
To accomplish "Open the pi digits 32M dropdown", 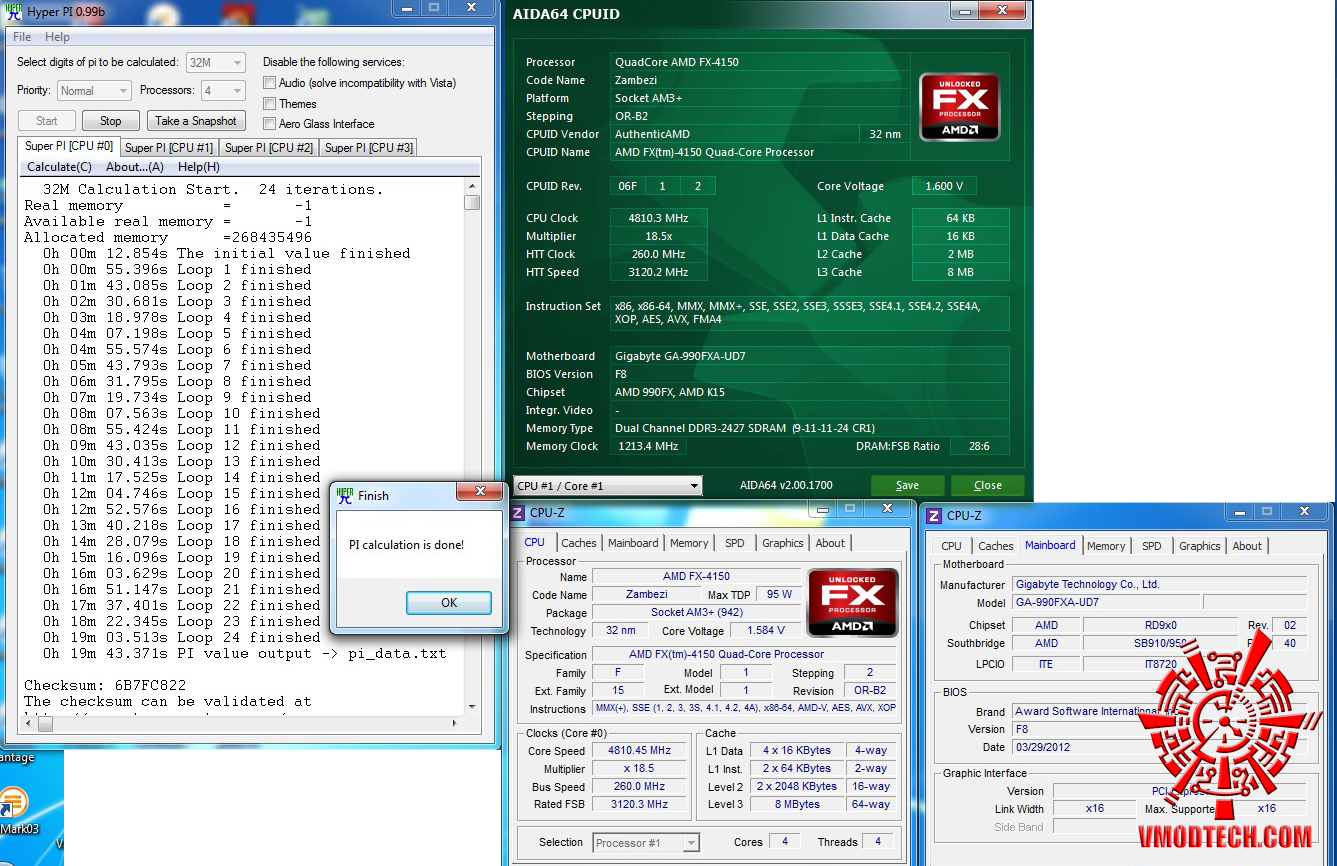I will (215, 62).
